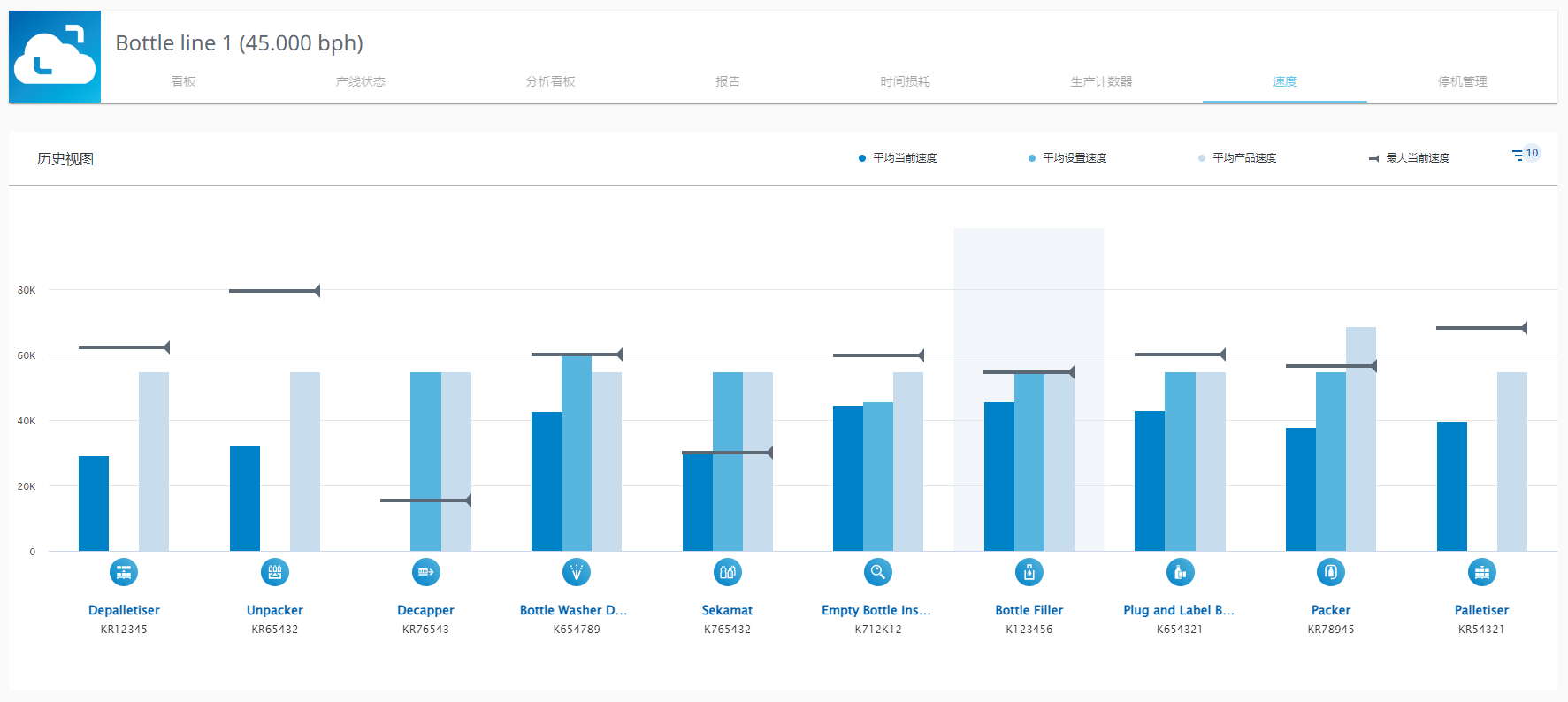Select the Sekamat machine icon
Screen dimensions: 1568x702
(727, 572)
